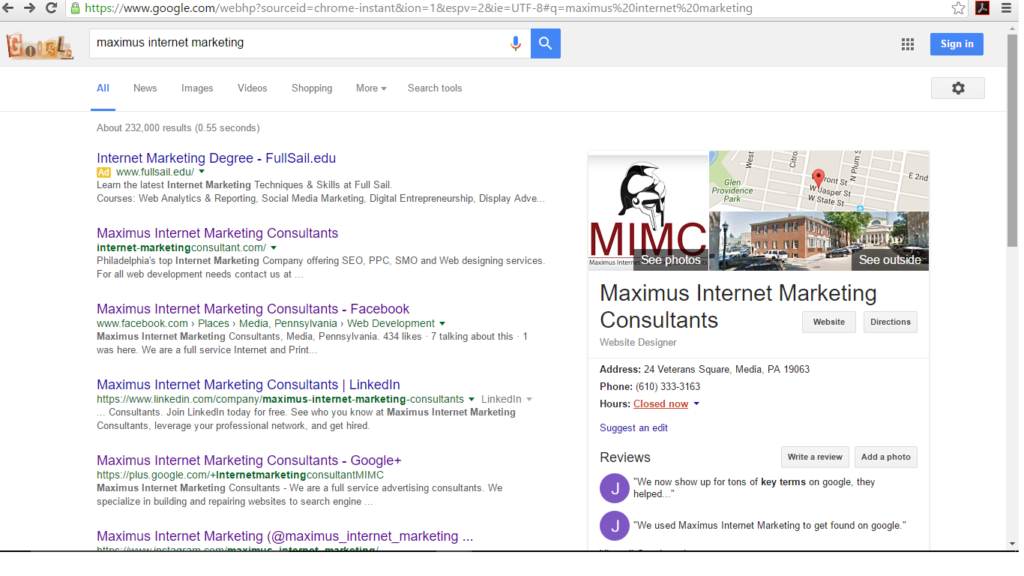
Task: Open MIMC logo See photos thumbnail
Action: click(x=648, y=212)
